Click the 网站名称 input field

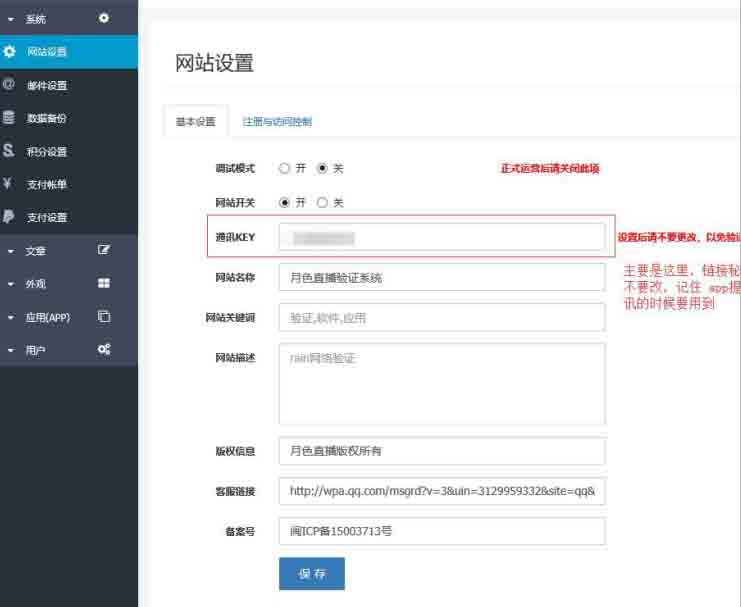pyautogui.click(x=442, y=277)
